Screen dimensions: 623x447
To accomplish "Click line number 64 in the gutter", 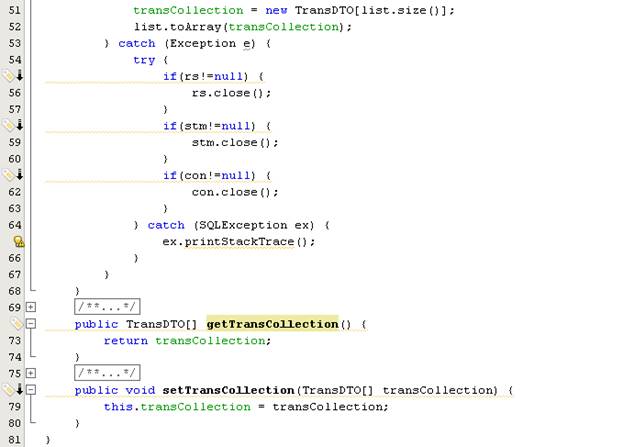I will [x=15, y=225].
